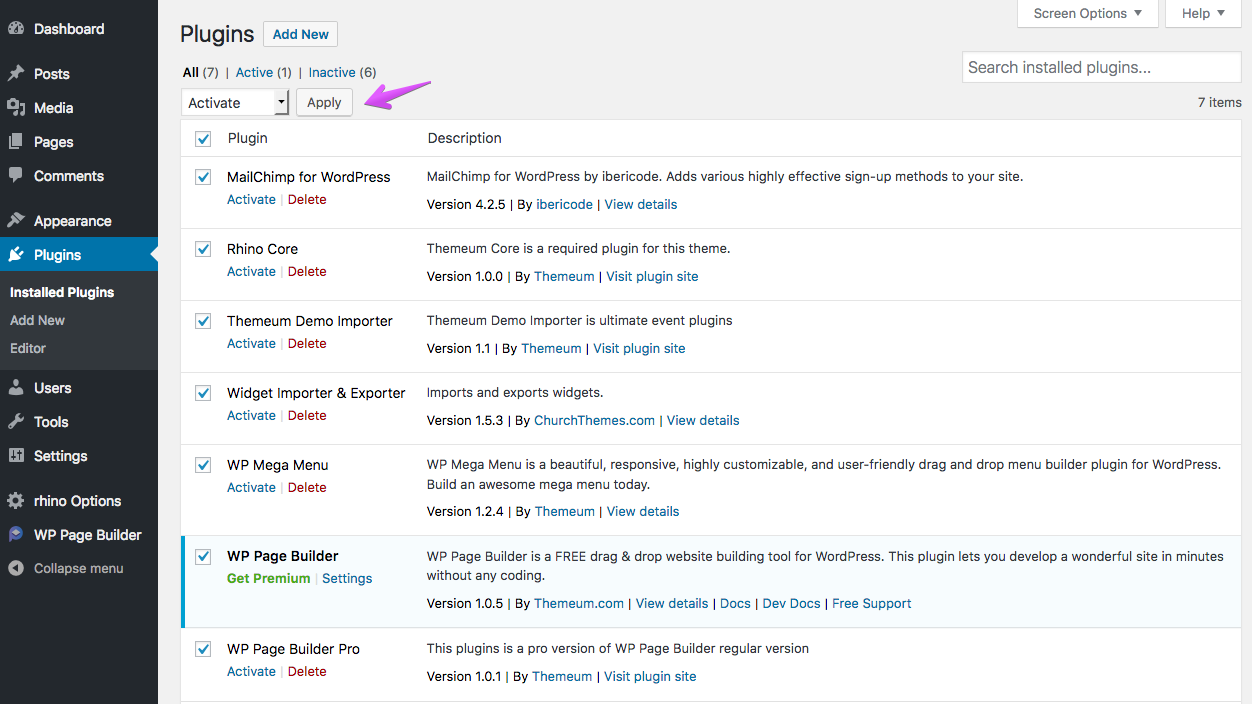Open the bulk actions Activate dropdown
This screenshot has height=704, width=1252.
click(235, 102)
